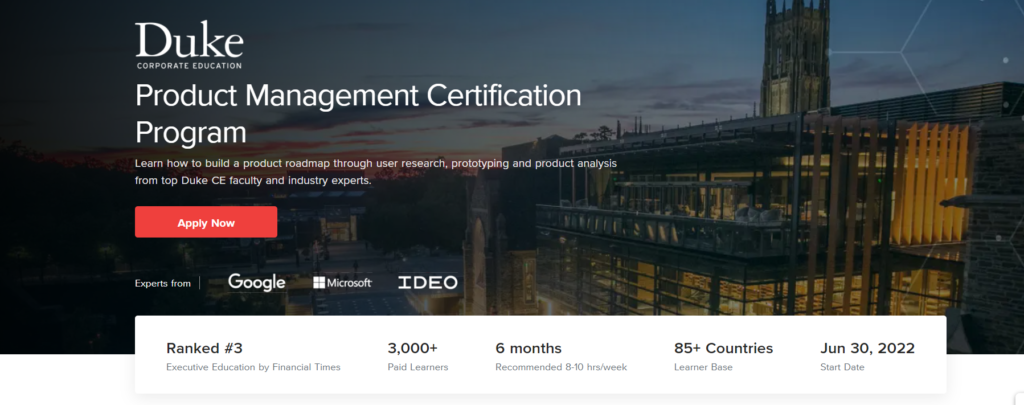The width and height of the screenshot is (1024, 405).
Task: Select the 85+ Countries statistic
Action: click(724, 348)
